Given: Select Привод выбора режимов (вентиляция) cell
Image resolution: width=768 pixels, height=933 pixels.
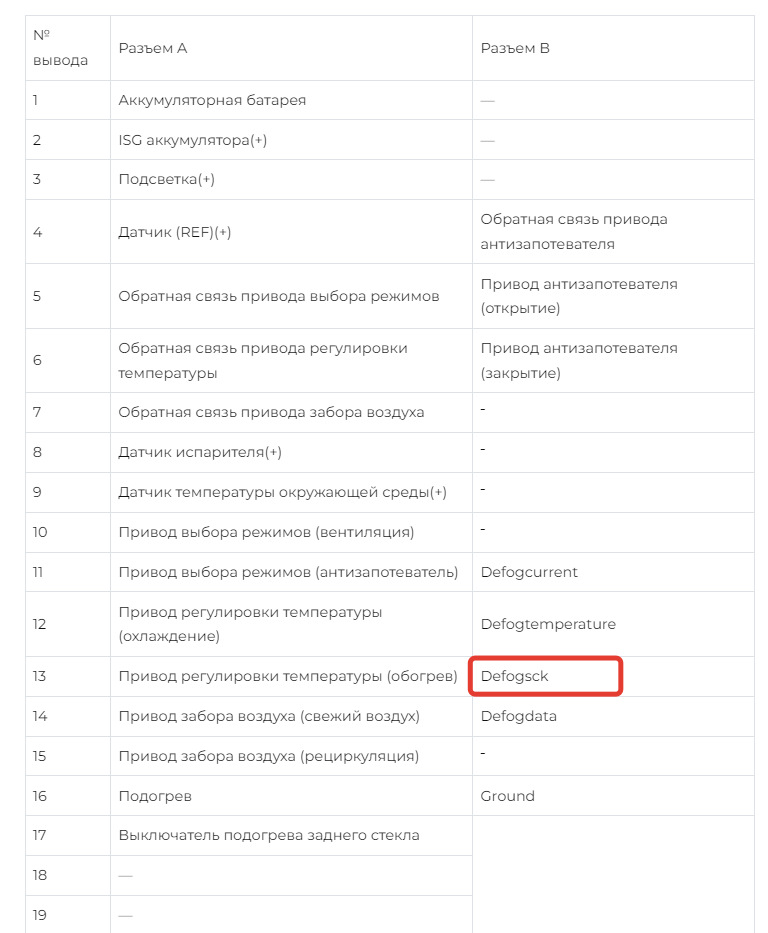Looking at the screenshot, I should (266, 532).
